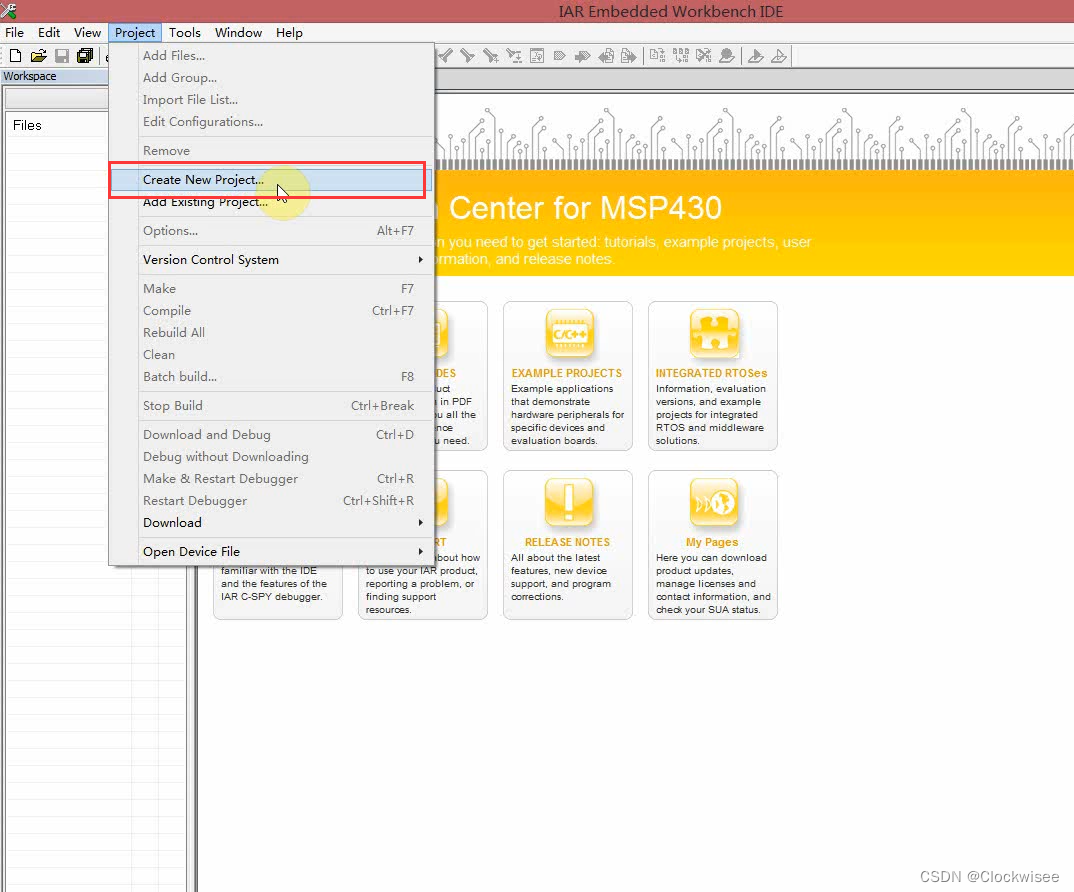Click Compile in the Project menu

tap(272, 310)
